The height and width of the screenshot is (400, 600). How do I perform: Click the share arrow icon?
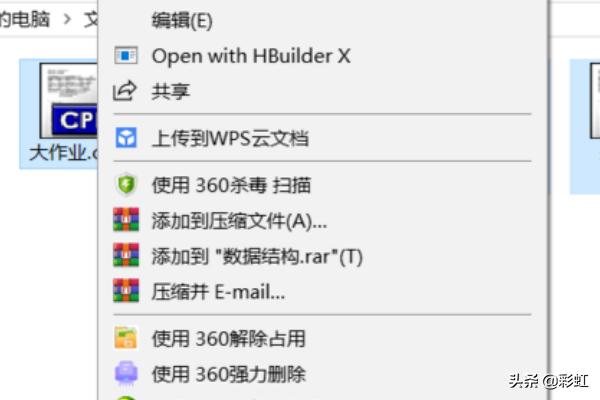point(125,91)
